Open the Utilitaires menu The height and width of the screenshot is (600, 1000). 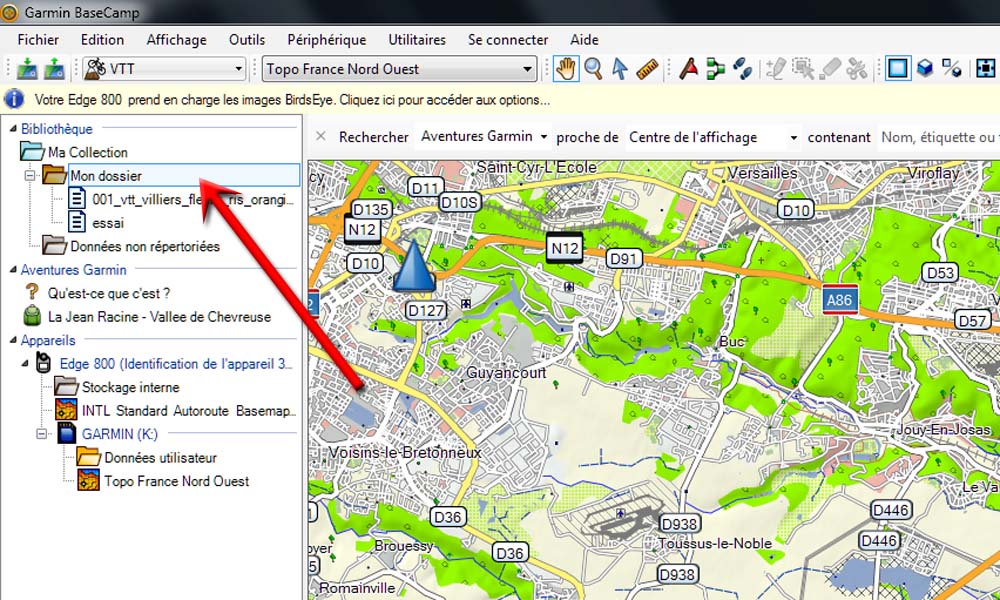point(417,40)
